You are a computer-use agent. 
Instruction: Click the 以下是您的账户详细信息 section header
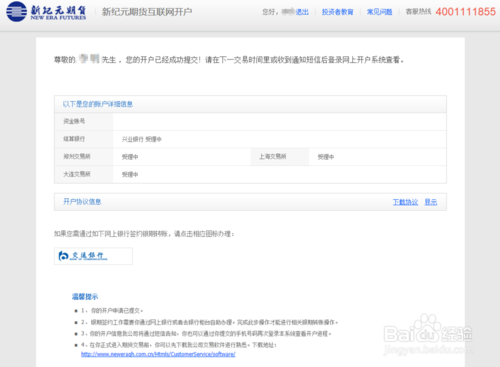[x=98, y=104]
